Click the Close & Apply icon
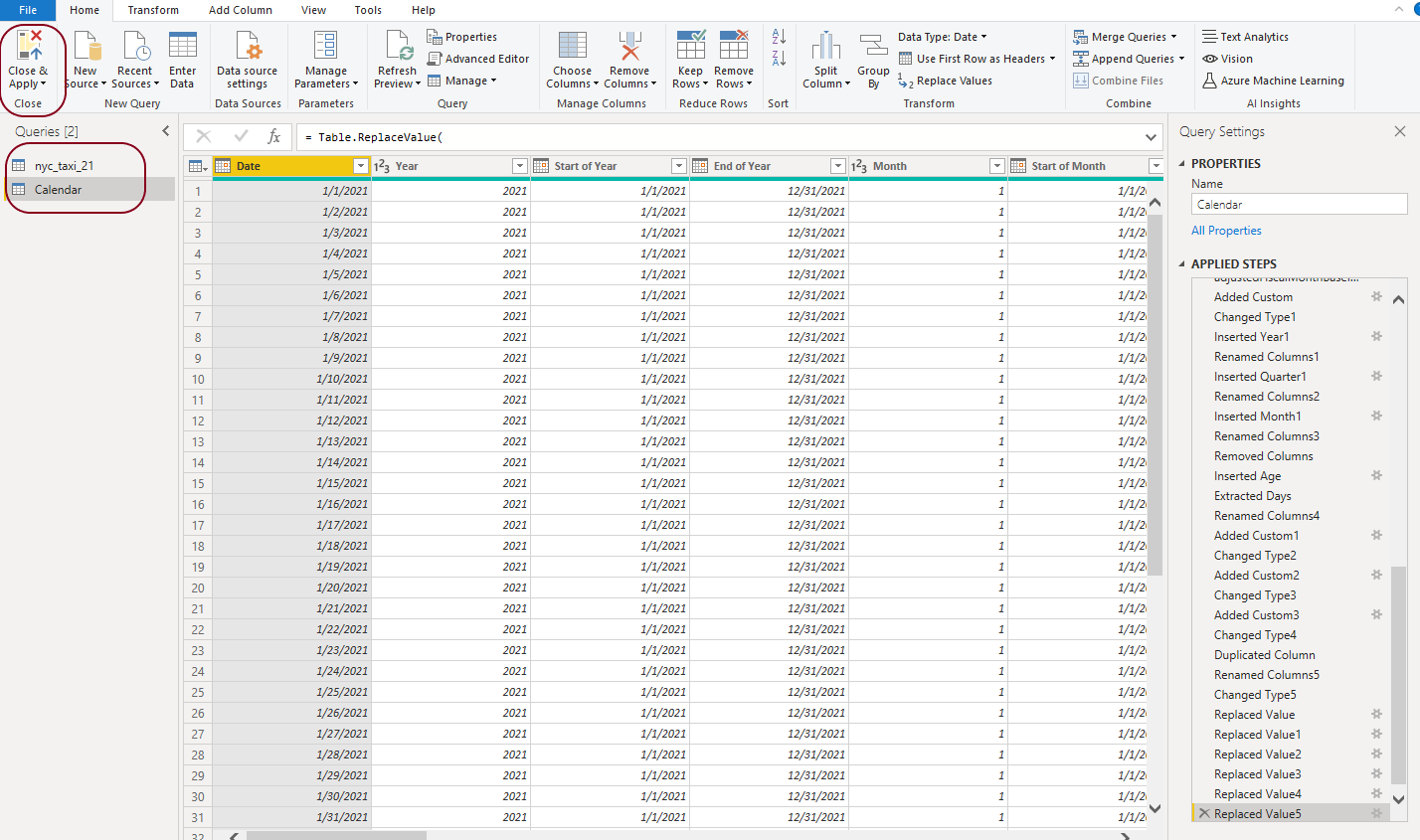 click(29, 47)
